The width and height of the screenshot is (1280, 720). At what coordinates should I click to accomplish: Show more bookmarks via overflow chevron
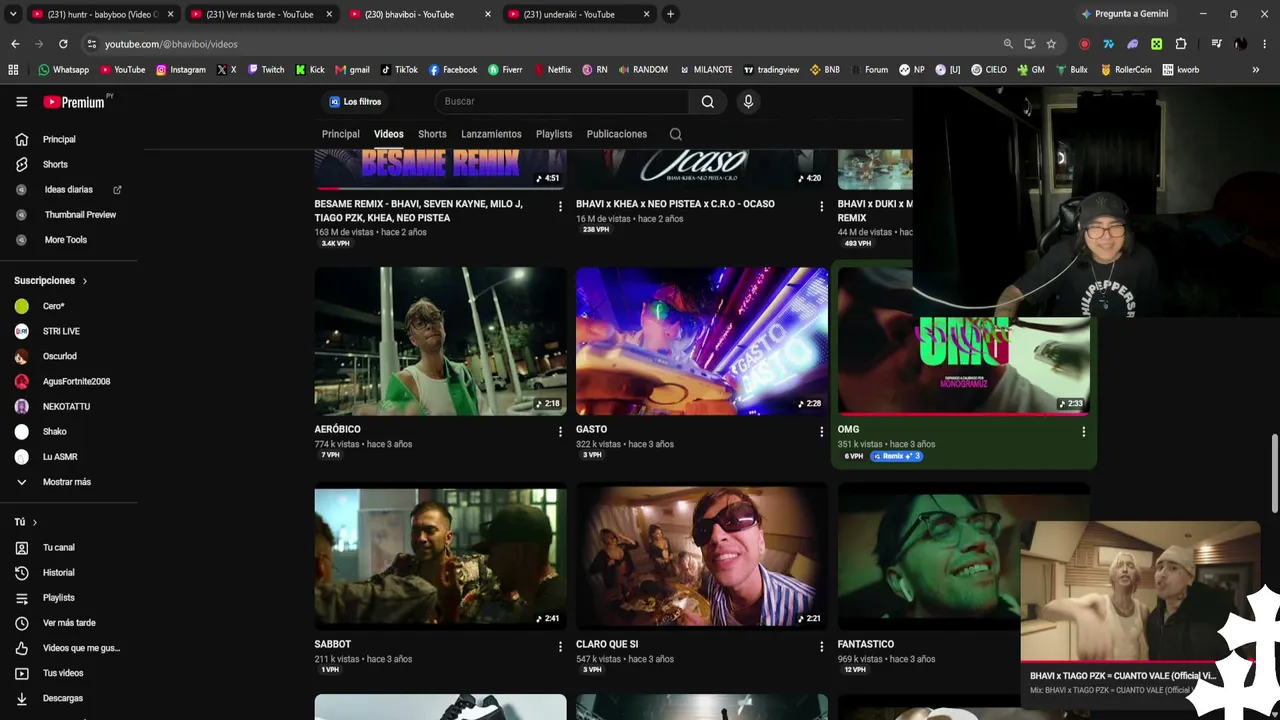click(x=1256, y=70)
